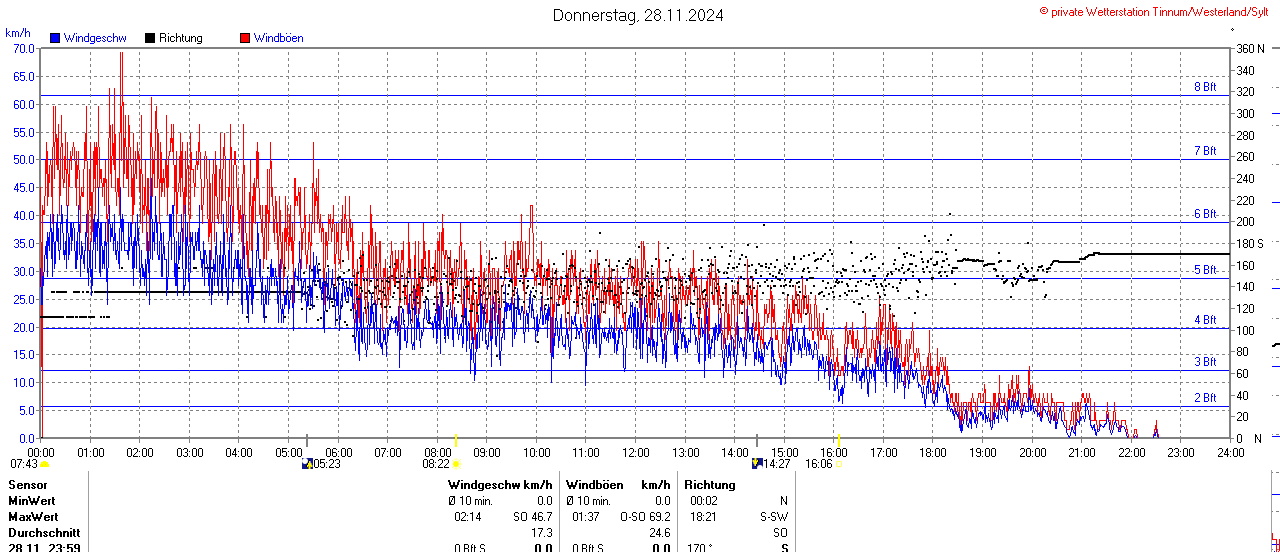Click the 06:00 time axis label

point(338,453)
